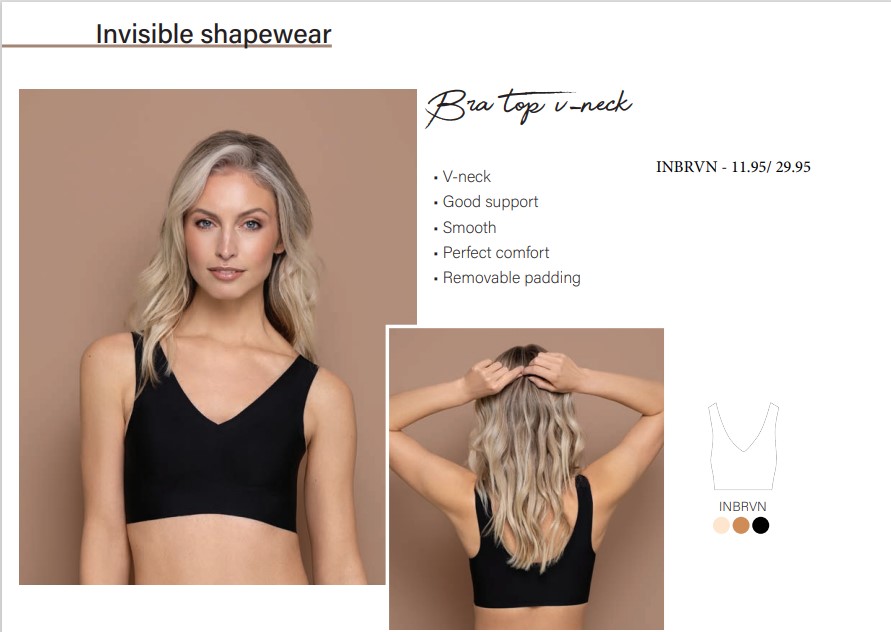Click the INBRVN label under sketch
Image resolution: width=891 pixels, height=632 pixels.
742,506
